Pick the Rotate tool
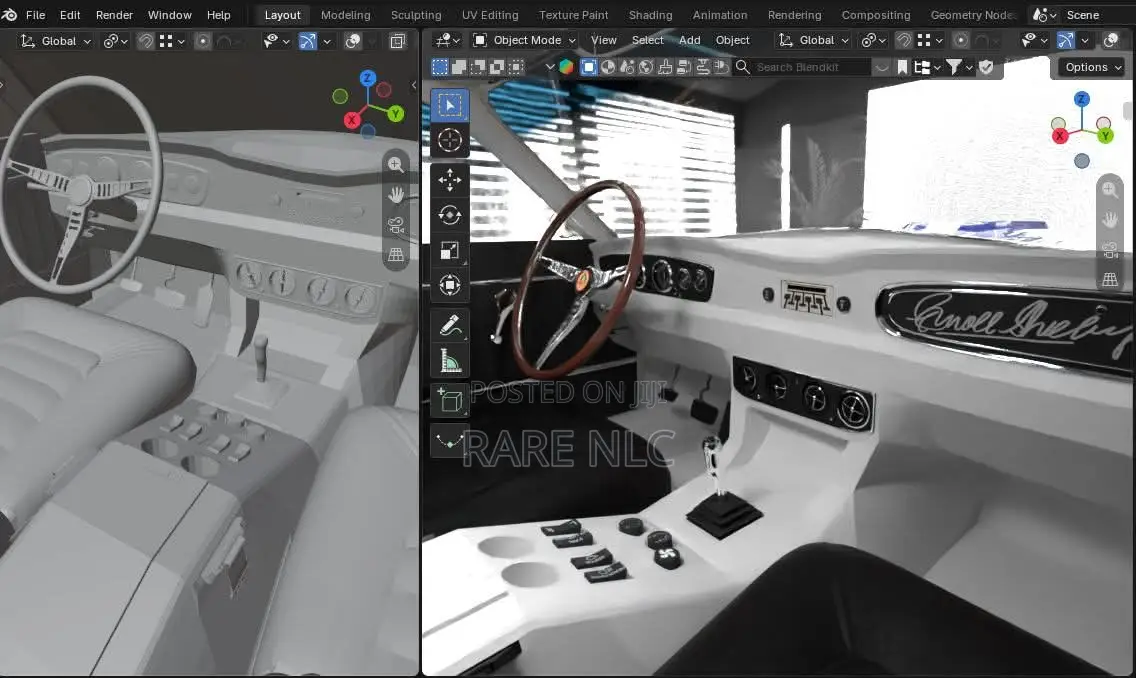Viewport: 1136px width, 678px height. (450, 215)
